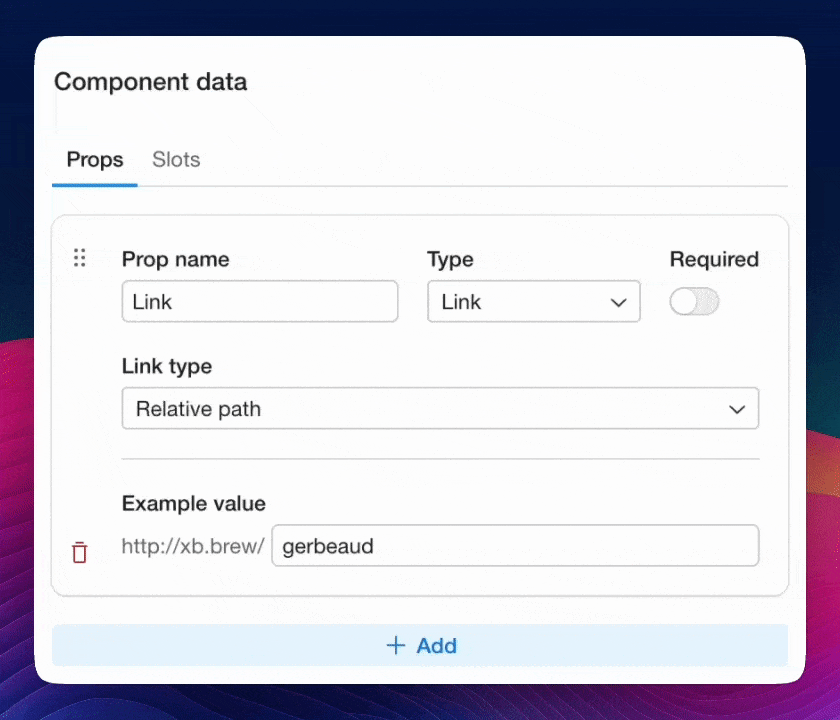The height and width of the screenshot is (720, 840).
Task: Click the Example value label
Action: coord(194,504)
